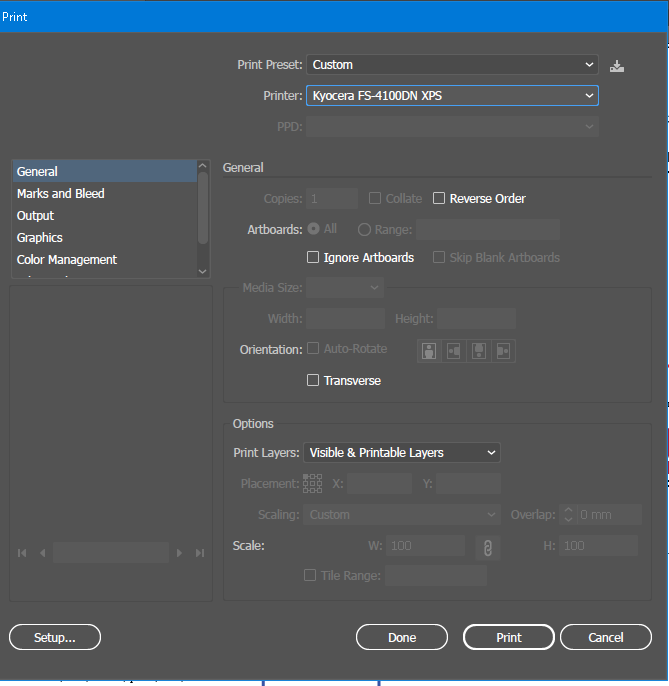Go to previous preview page
669x686 pixels.
pos(42,553)
